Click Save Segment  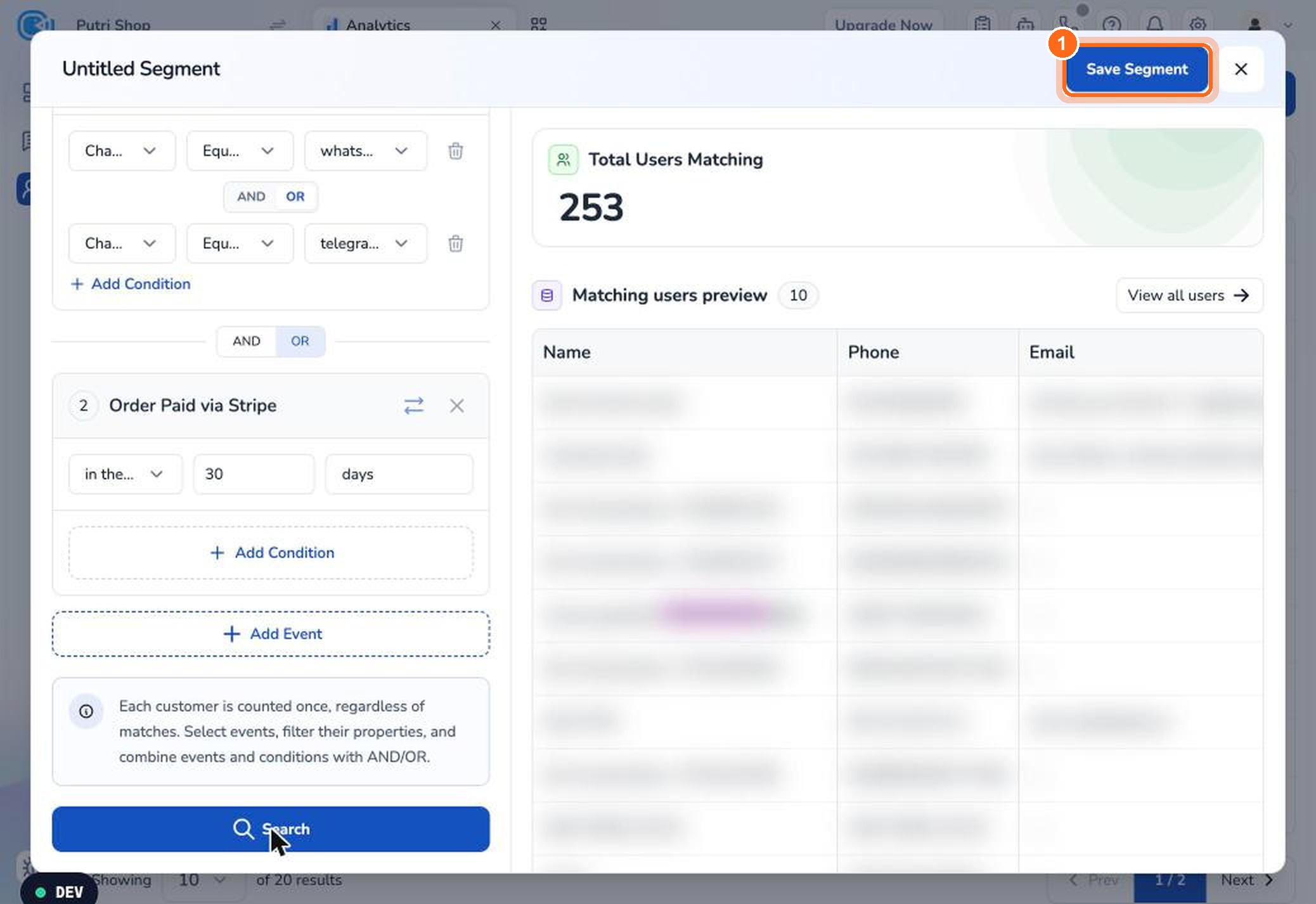pos(1137,69)
